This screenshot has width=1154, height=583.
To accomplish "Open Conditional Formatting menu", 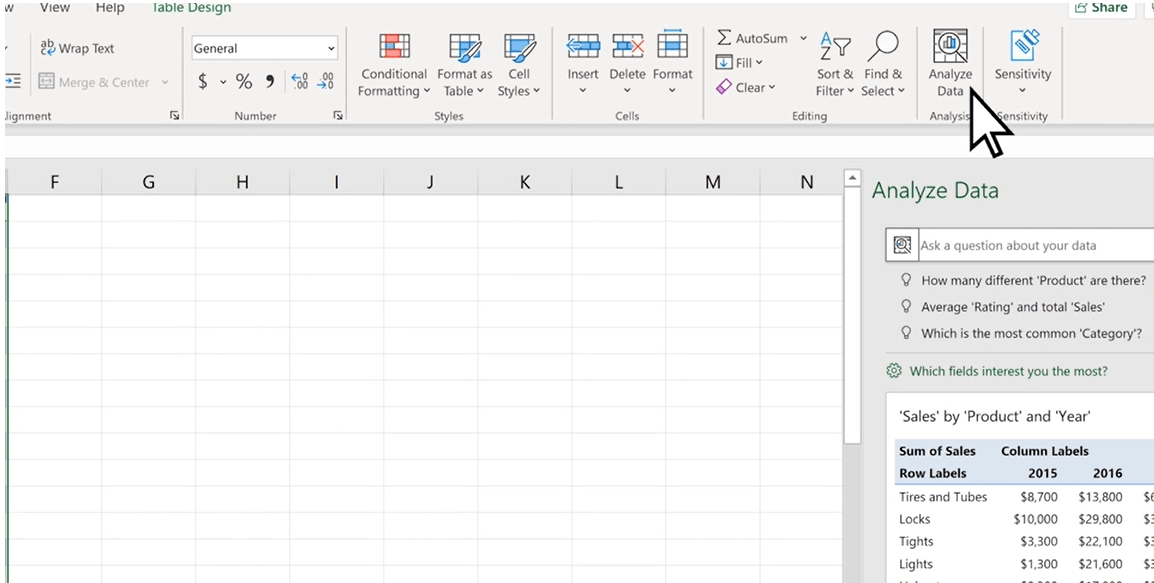I will (394, 66).
